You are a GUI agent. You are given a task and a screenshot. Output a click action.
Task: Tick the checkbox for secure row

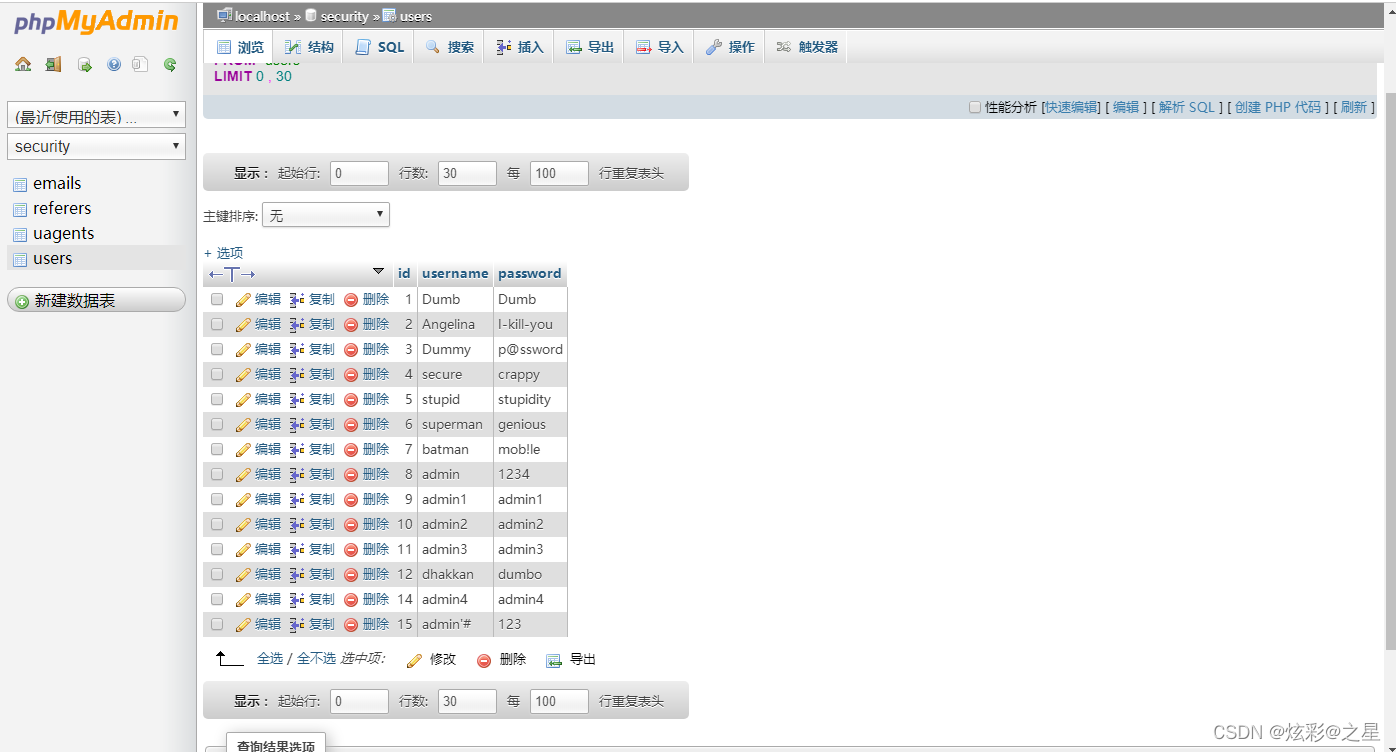tap(217, 374)
